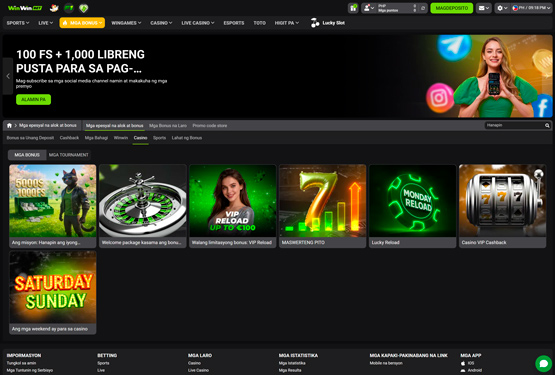The image size is (555, 375).
Task: Open the messages envelope dropdown
Action: 484,8
